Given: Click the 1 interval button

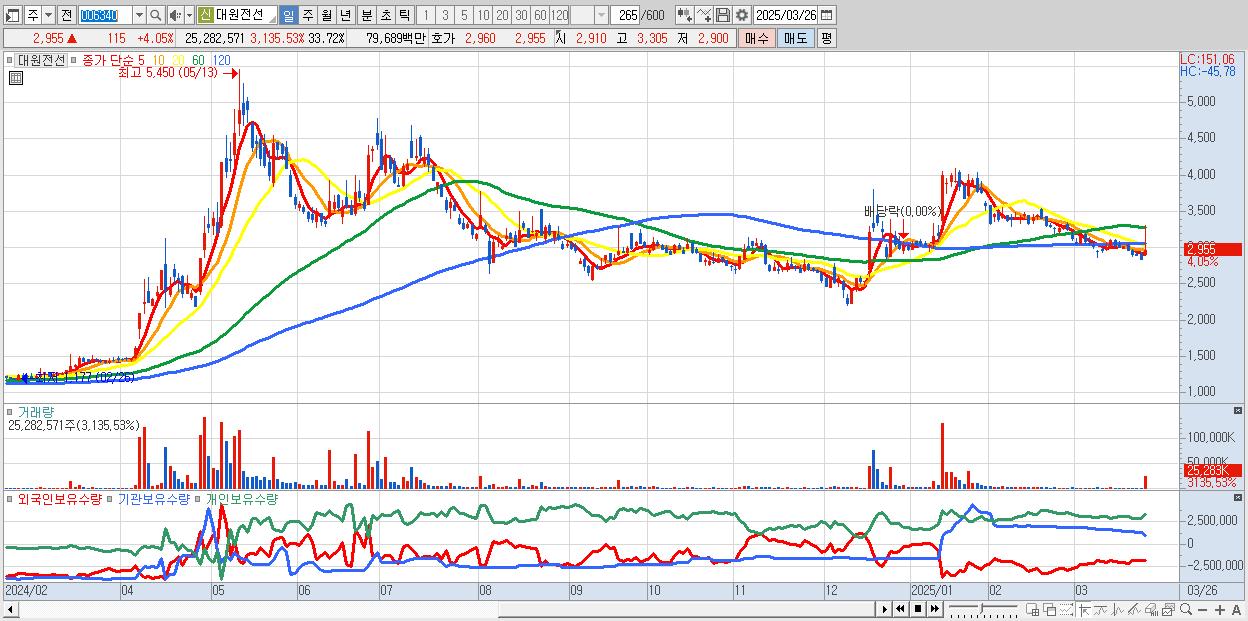Looking at the screenshot, I should pos(426,15).
